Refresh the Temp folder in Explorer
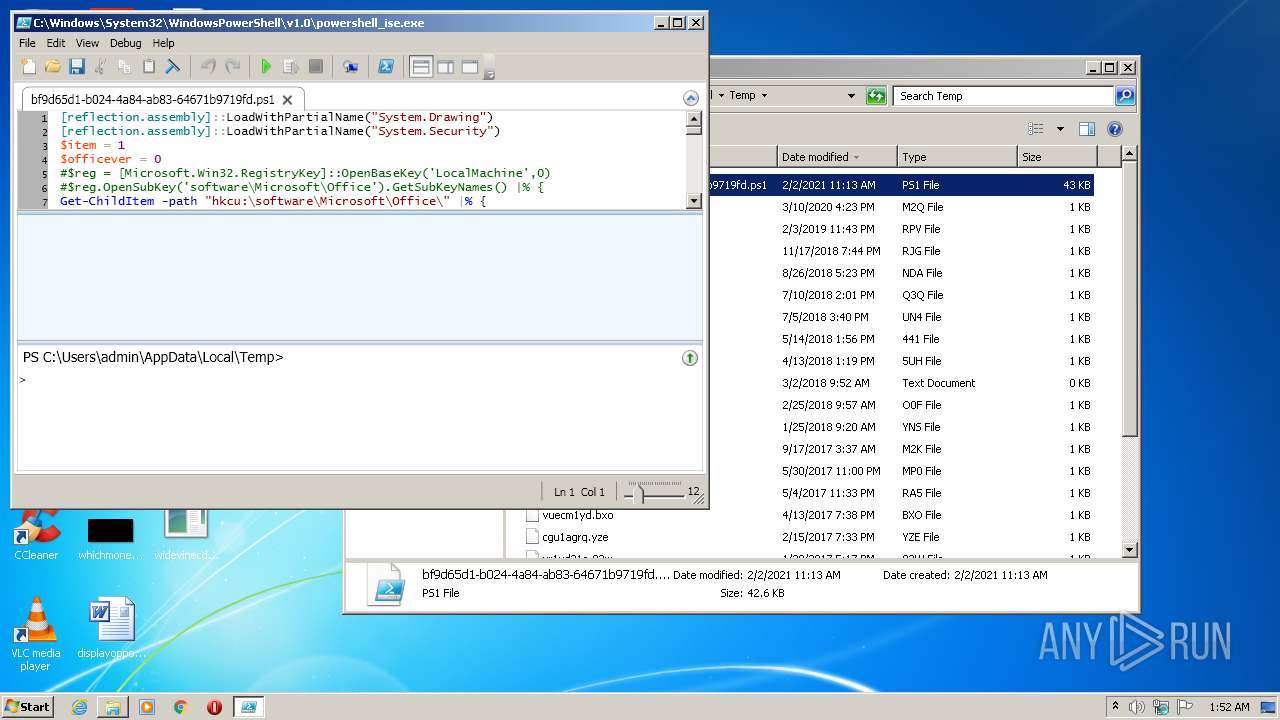Screen dimensions: 1280x720 pyautogui.click(x=876, y=96)
